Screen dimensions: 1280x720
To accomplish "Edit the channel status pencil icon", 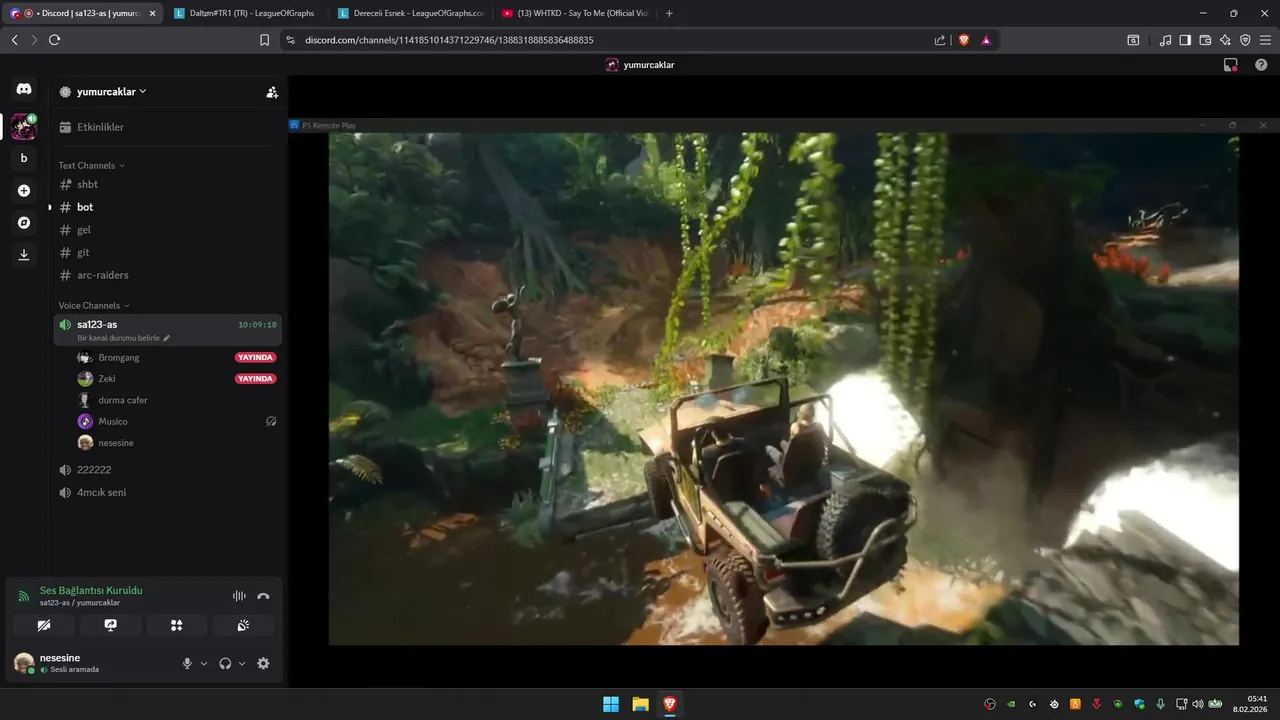I will pos(167,338).
